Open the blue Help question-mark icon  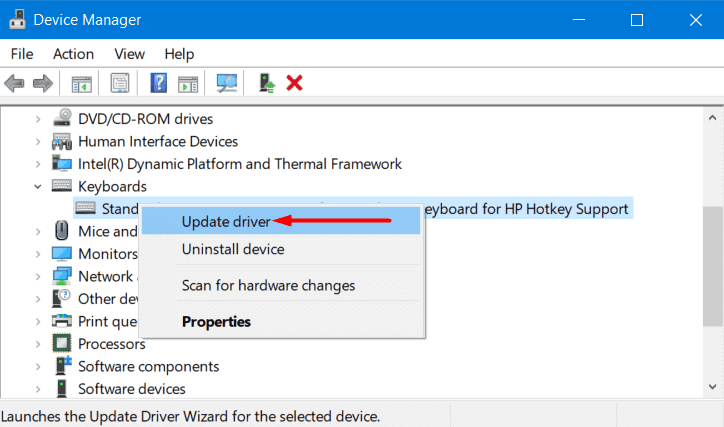tap(158, 84)
